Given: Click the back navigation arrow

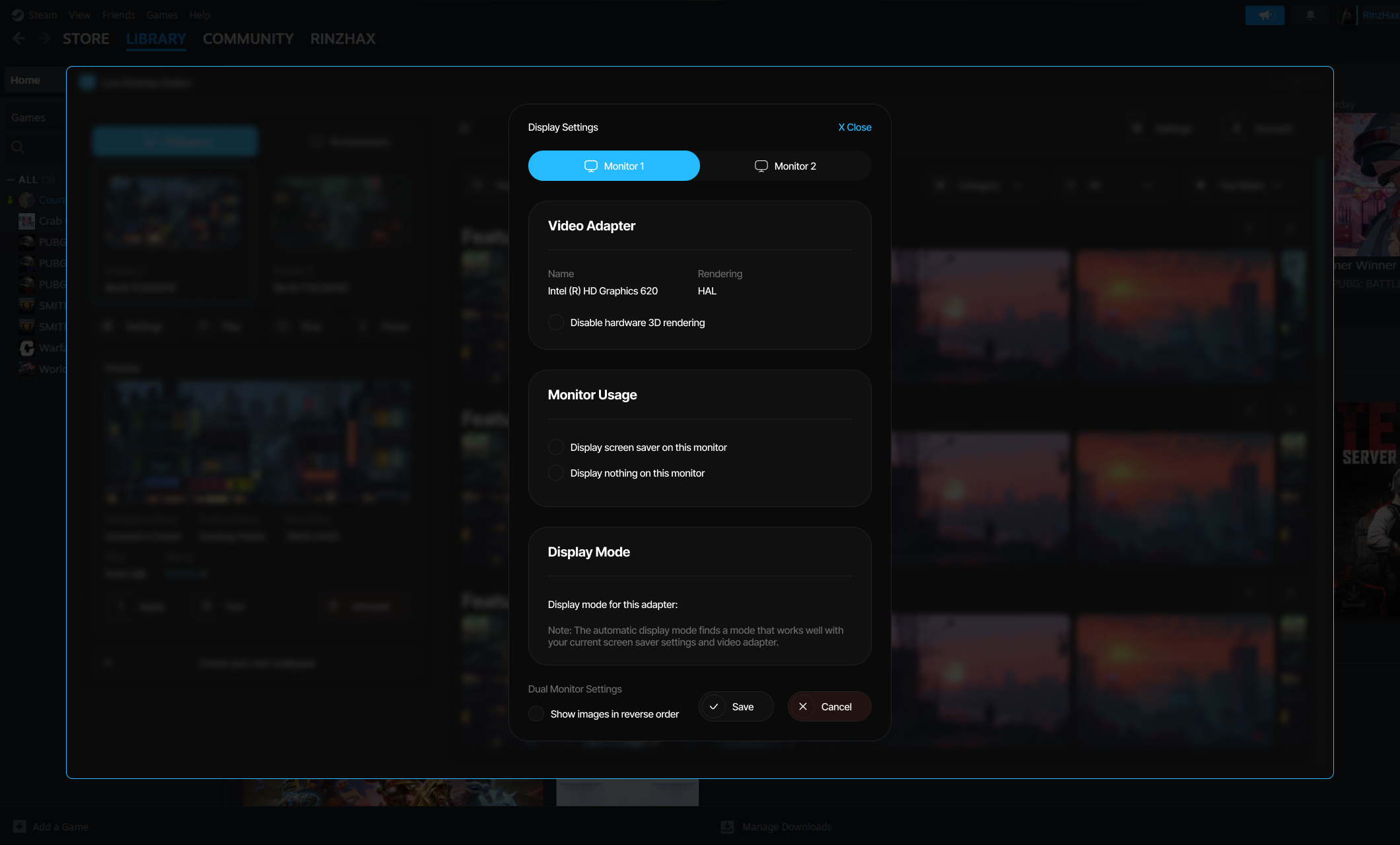Looking at the screenshot, I should 18,38.
